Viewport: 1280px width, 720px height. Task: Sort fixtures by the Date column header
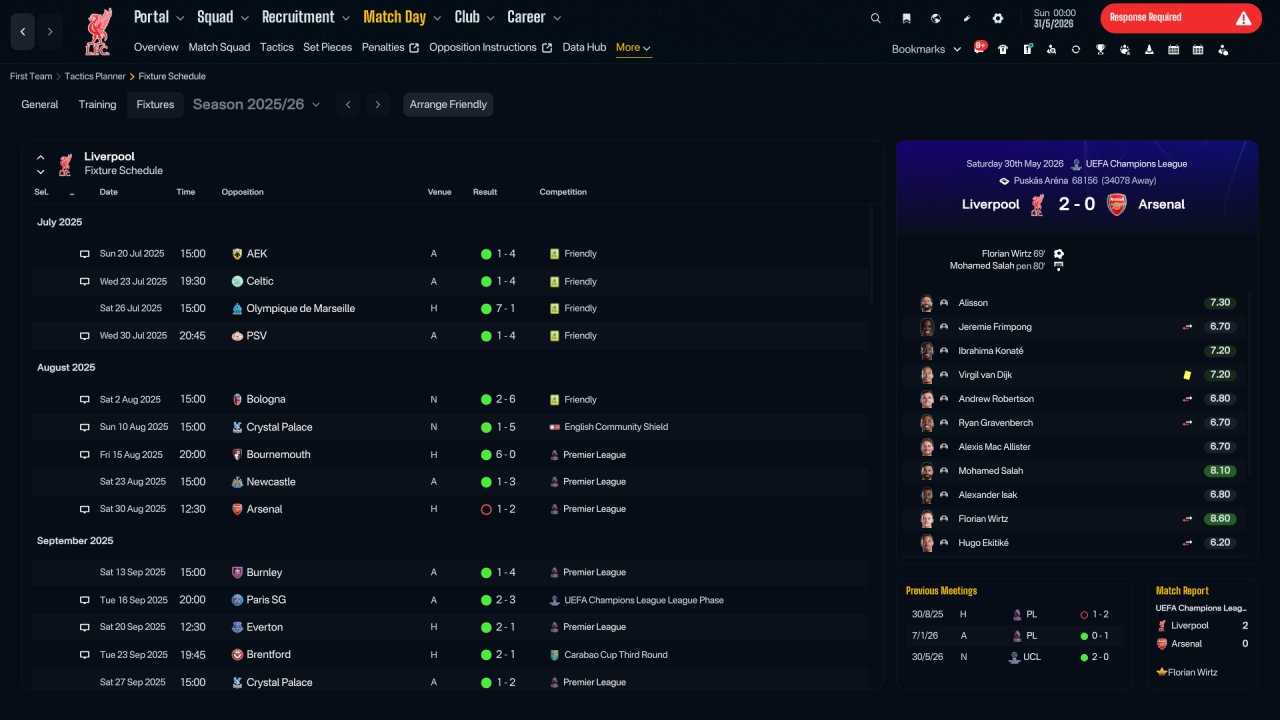(x=108, y=192)
